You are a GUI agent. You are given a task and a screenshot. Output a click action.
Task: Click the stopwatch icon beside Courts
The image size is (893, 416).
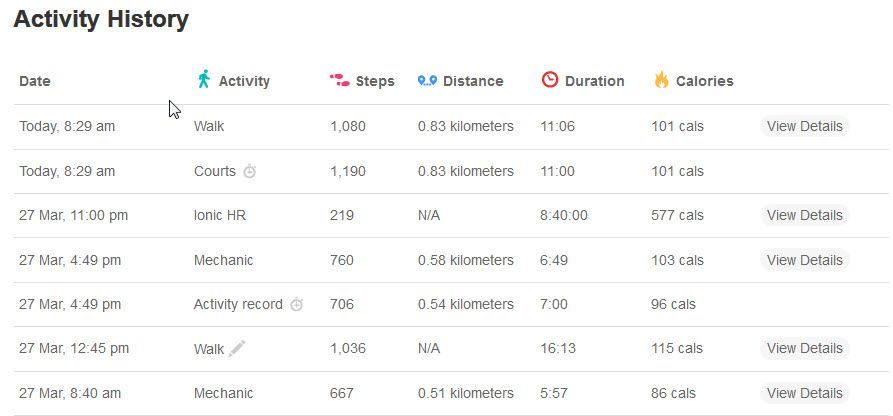(250, 171)
